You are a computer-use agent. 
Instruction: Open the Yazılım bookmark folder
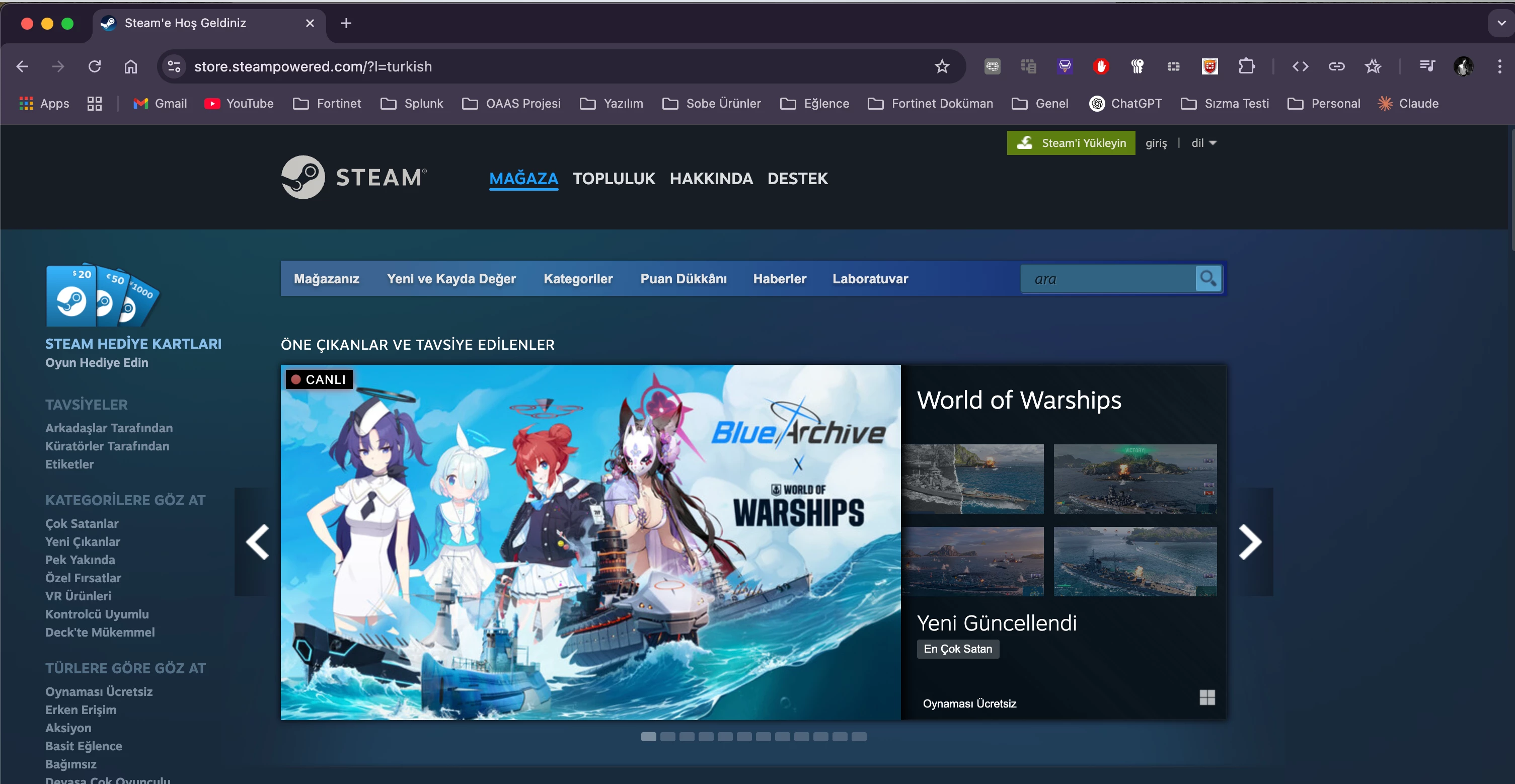pos(611,104)
